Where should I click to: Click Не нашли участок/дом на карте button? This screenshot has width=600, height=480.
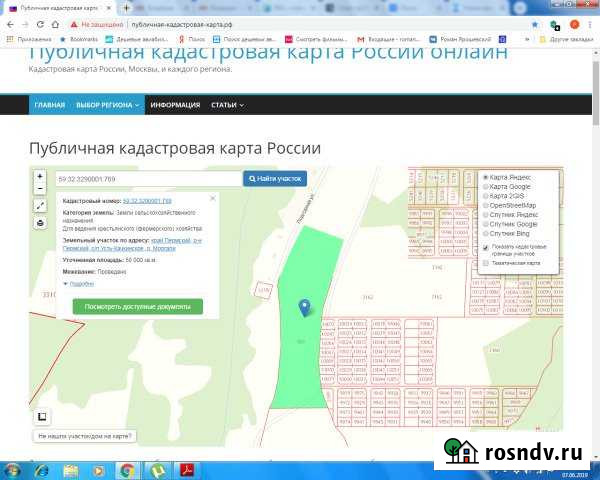[x=85, y=436]
